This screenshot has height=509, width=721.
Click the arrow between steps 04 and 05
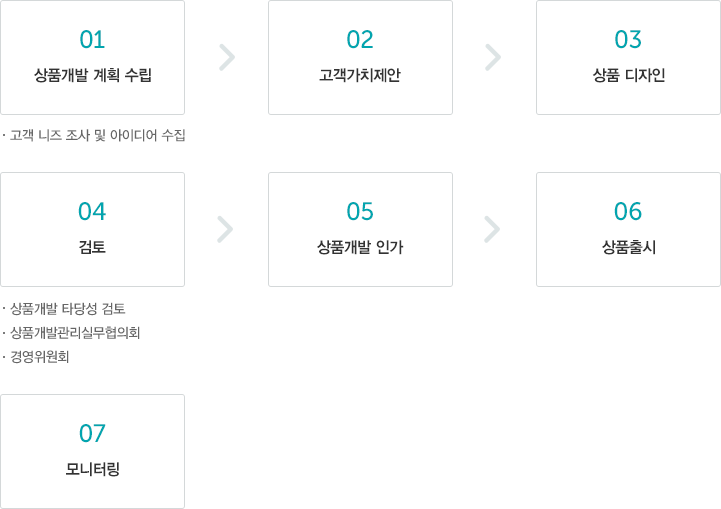click(x=225, y=229)
